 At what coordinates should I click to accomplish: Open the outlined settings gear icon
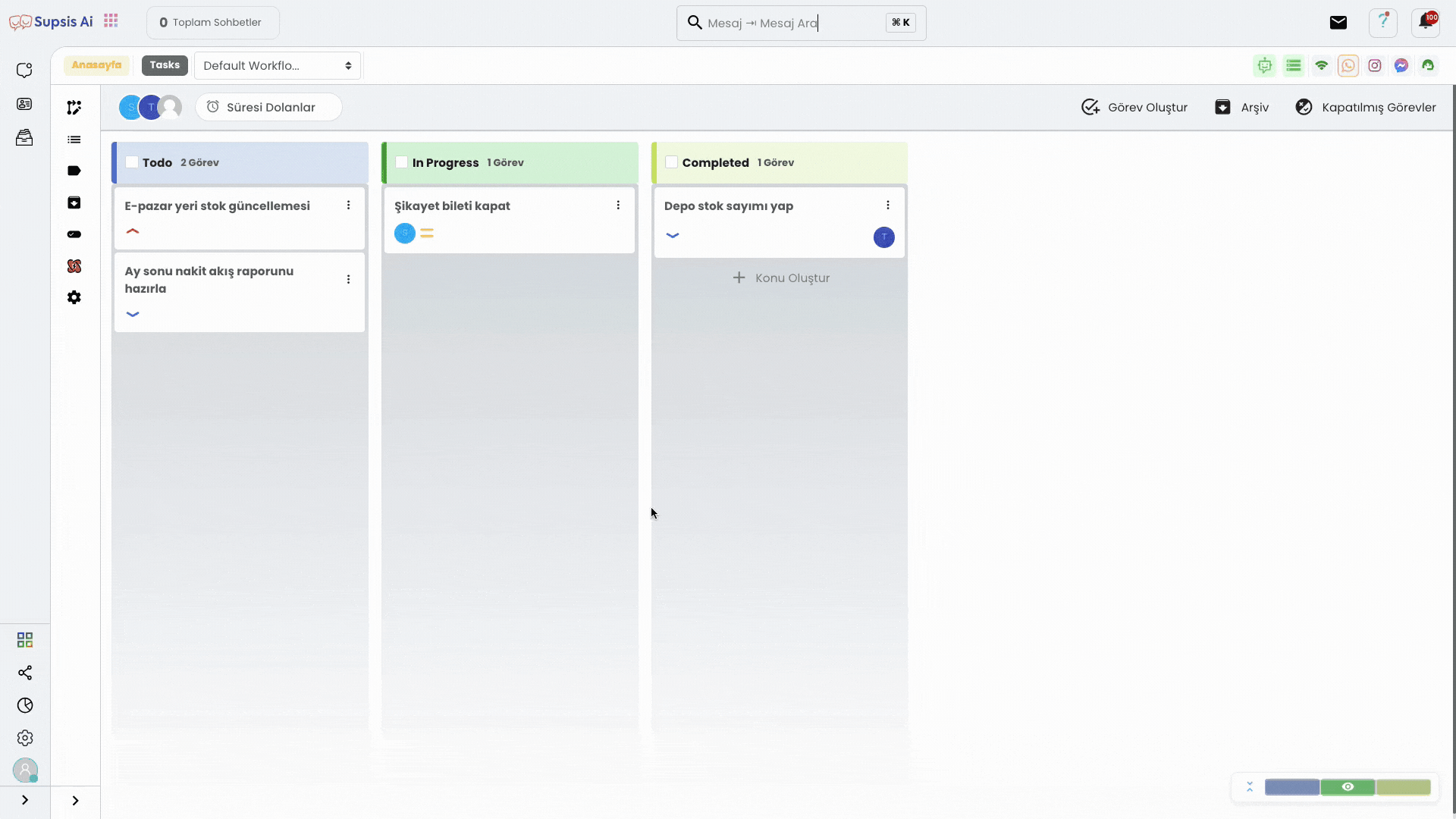coord(25,738)
